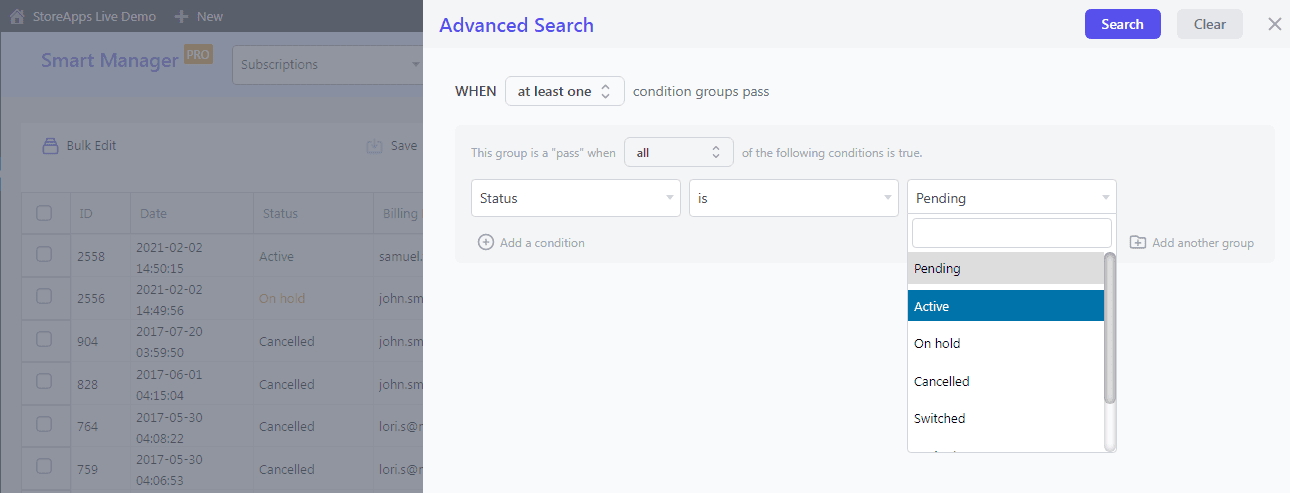Select checkbox for row ID 764
Viewport: 1290px width, 493px height.
point(44,425)
